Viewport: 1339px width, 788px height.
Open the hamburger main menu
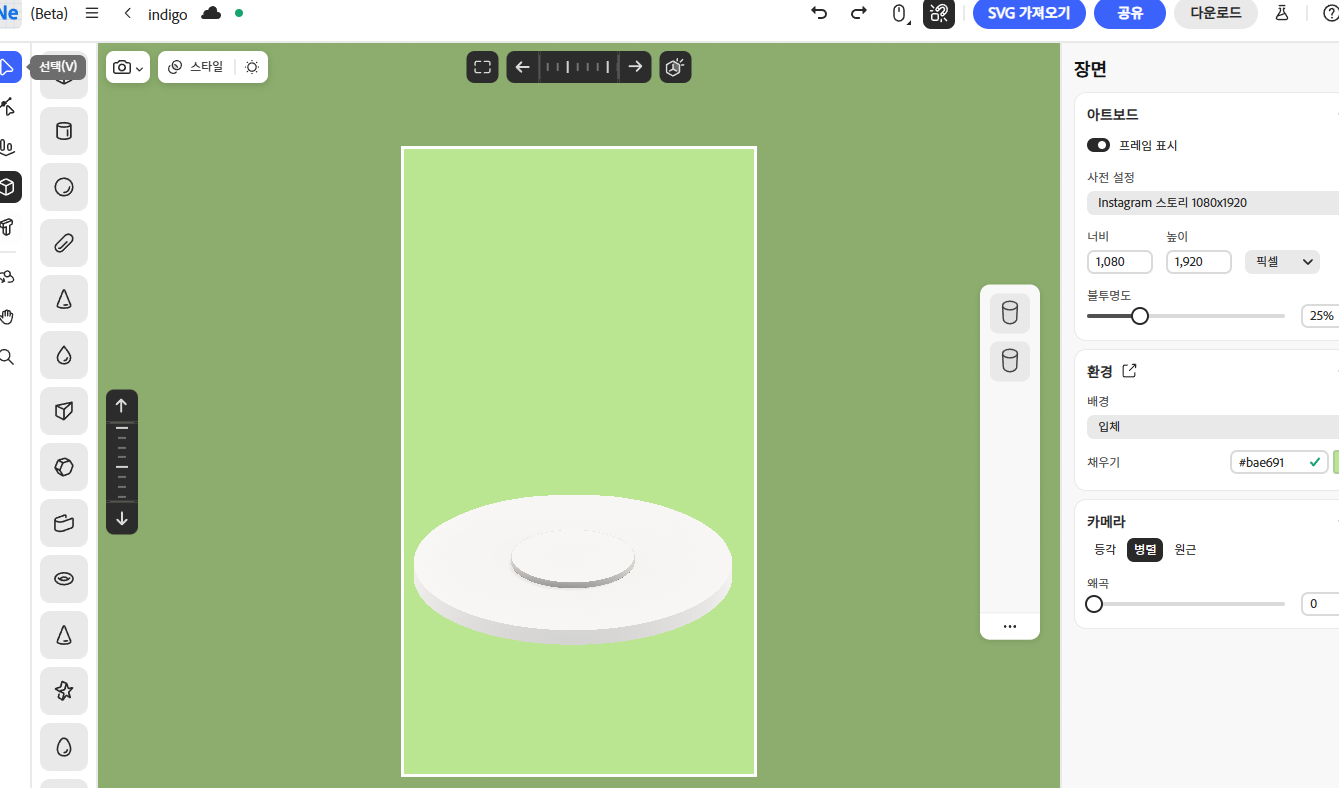coord(92,13)
